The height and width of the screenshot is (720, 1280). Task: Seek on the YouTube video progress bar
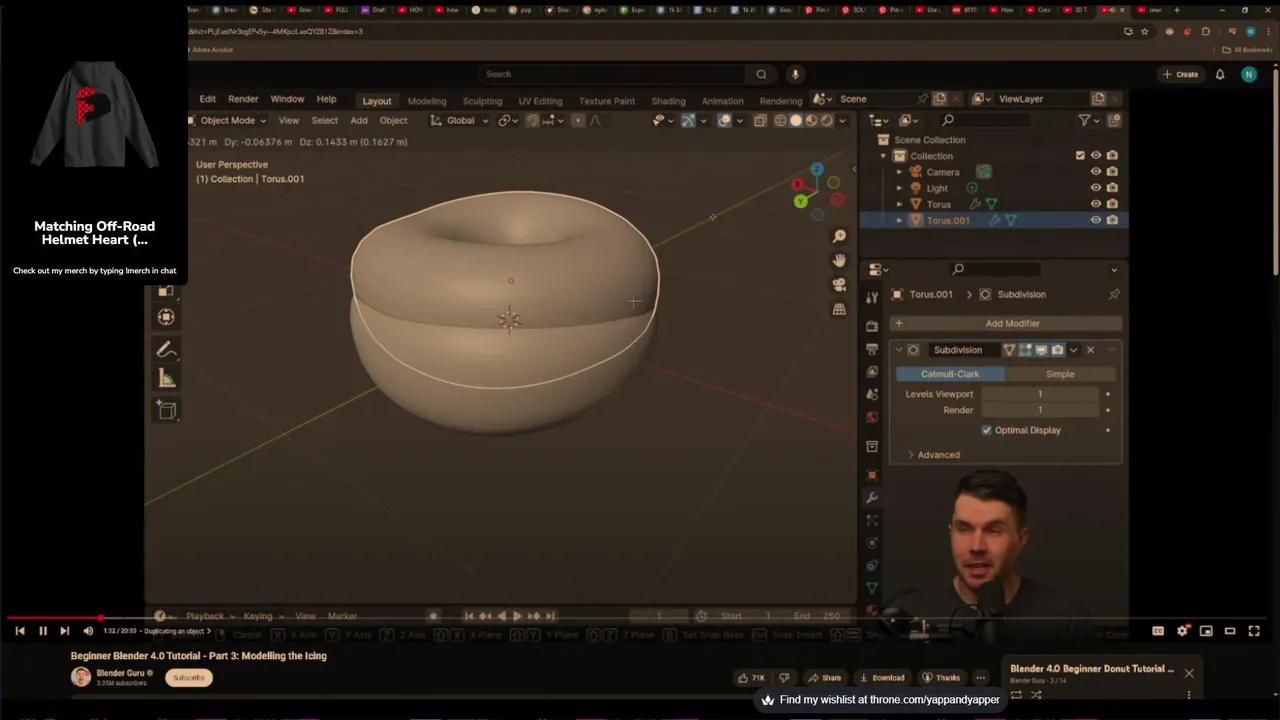pos(640,619)
